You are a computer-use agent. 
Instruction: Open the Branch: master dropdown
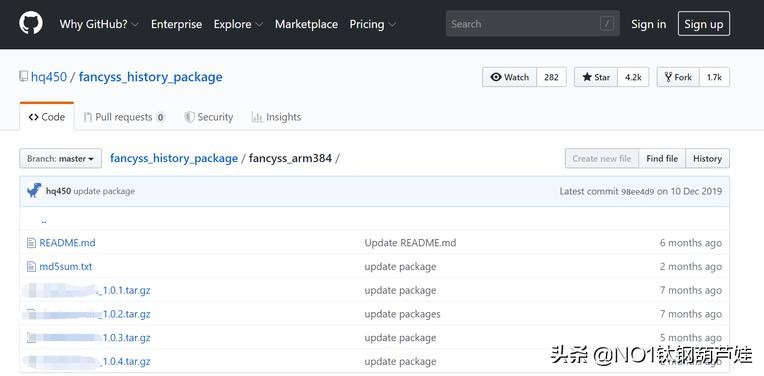[x=60, y=158]
